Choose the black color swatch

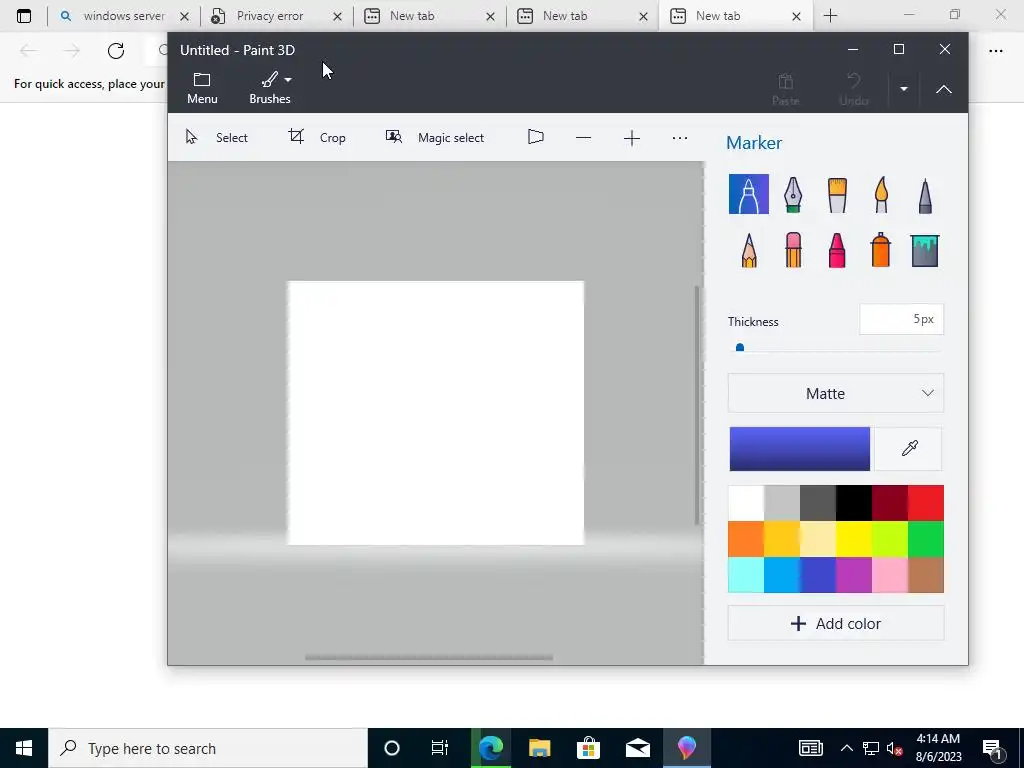click(x=854, y=503)
